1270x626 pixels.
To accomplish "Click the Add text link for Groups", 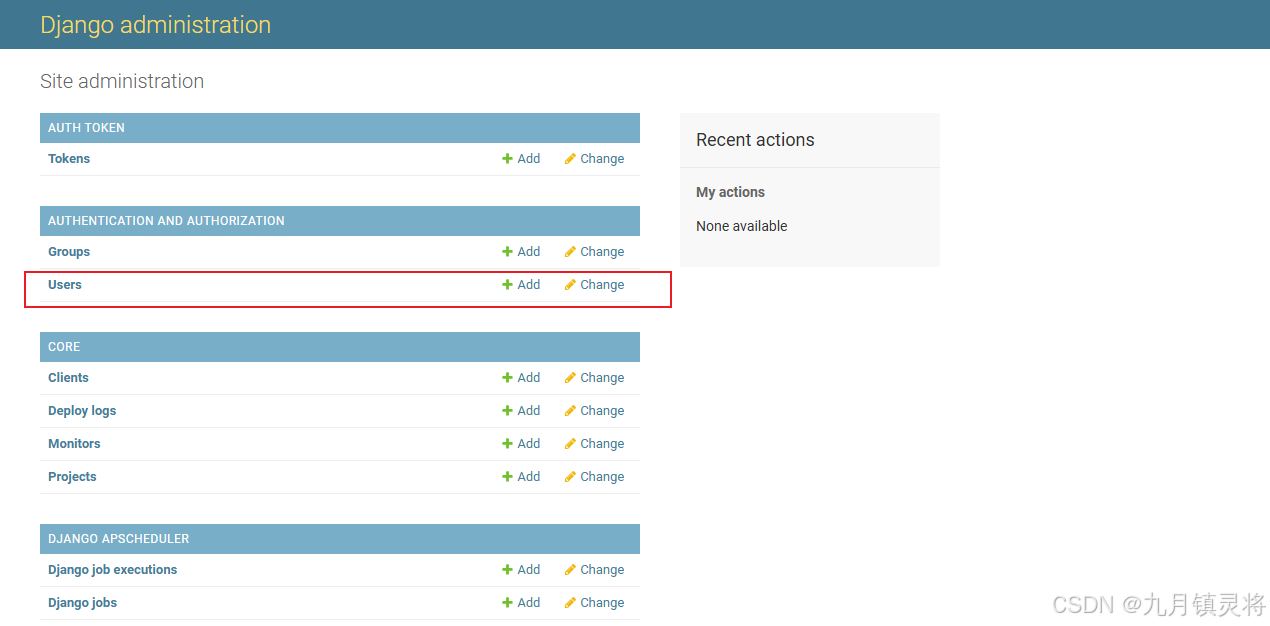I will (529, 252).
